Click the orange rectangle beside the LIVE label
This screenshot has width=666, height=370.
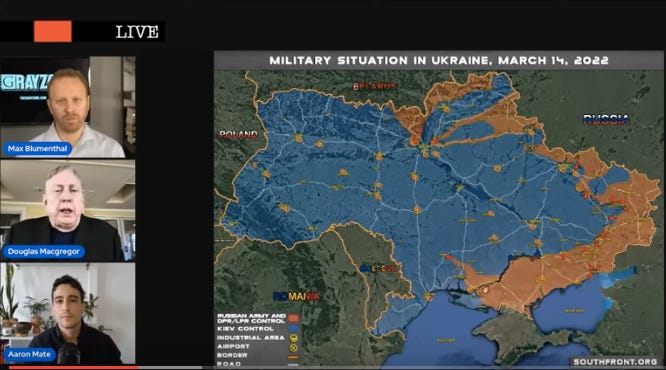(53, 31)
